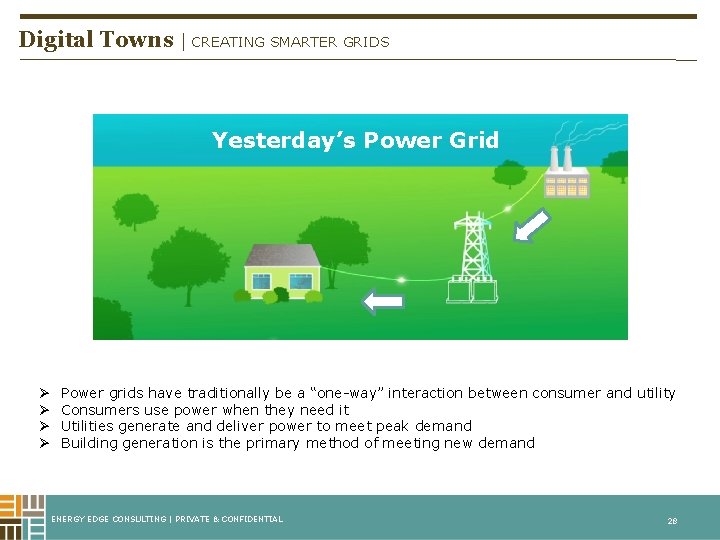Click the diagonal arrow near the factory
The height and width of the screenshot is (540, 720).
click(531, 225)
